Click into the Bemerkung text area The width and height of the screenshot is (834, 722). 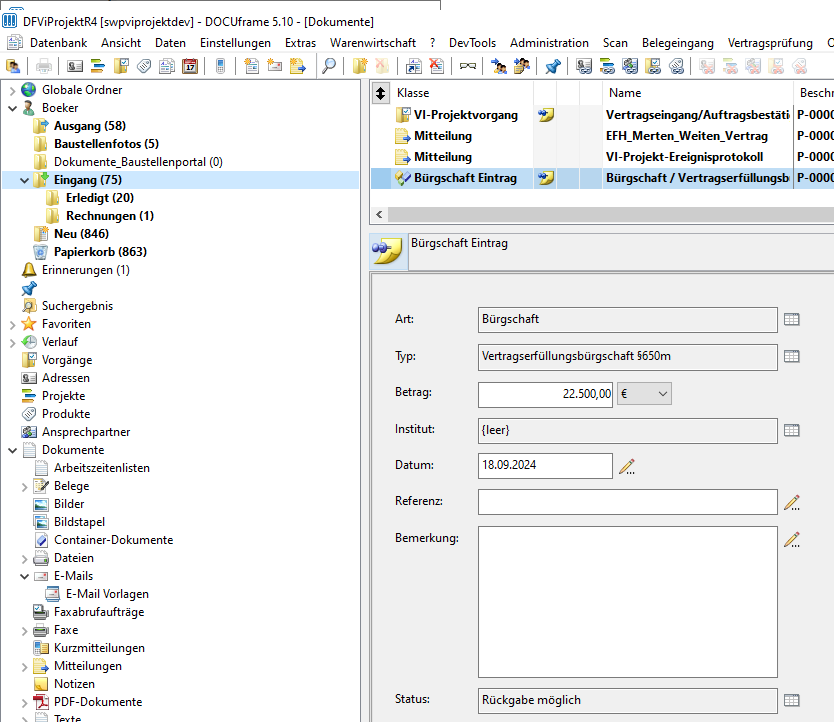[628, 602]
